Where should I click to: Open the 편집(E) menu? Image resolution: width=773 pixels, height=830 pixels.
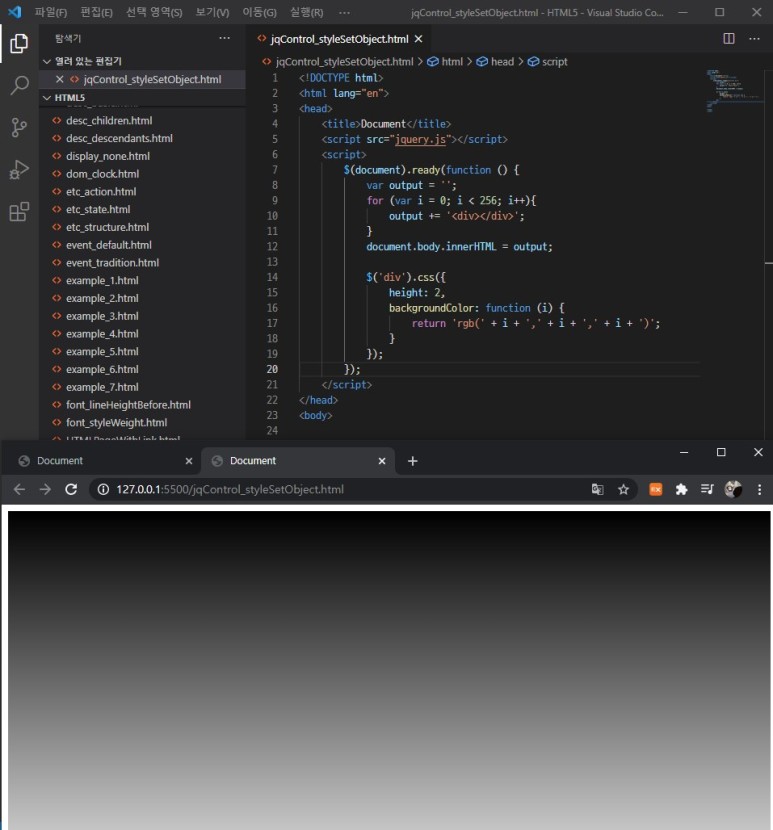96,12
